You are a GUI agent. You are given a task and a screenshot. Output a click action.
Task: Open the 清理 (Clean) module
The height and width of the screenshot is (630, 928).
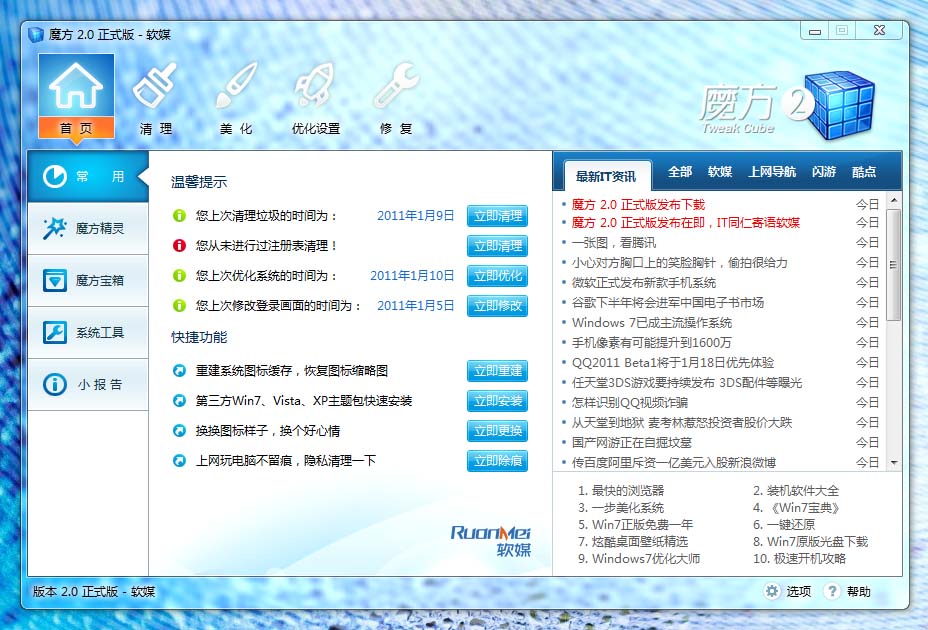[155, 95]
